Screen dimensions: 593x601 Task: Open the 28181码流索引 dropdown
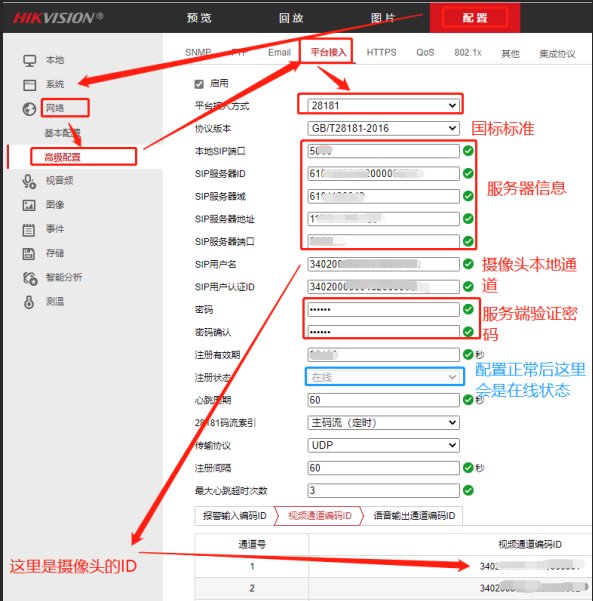click(383, 422)
